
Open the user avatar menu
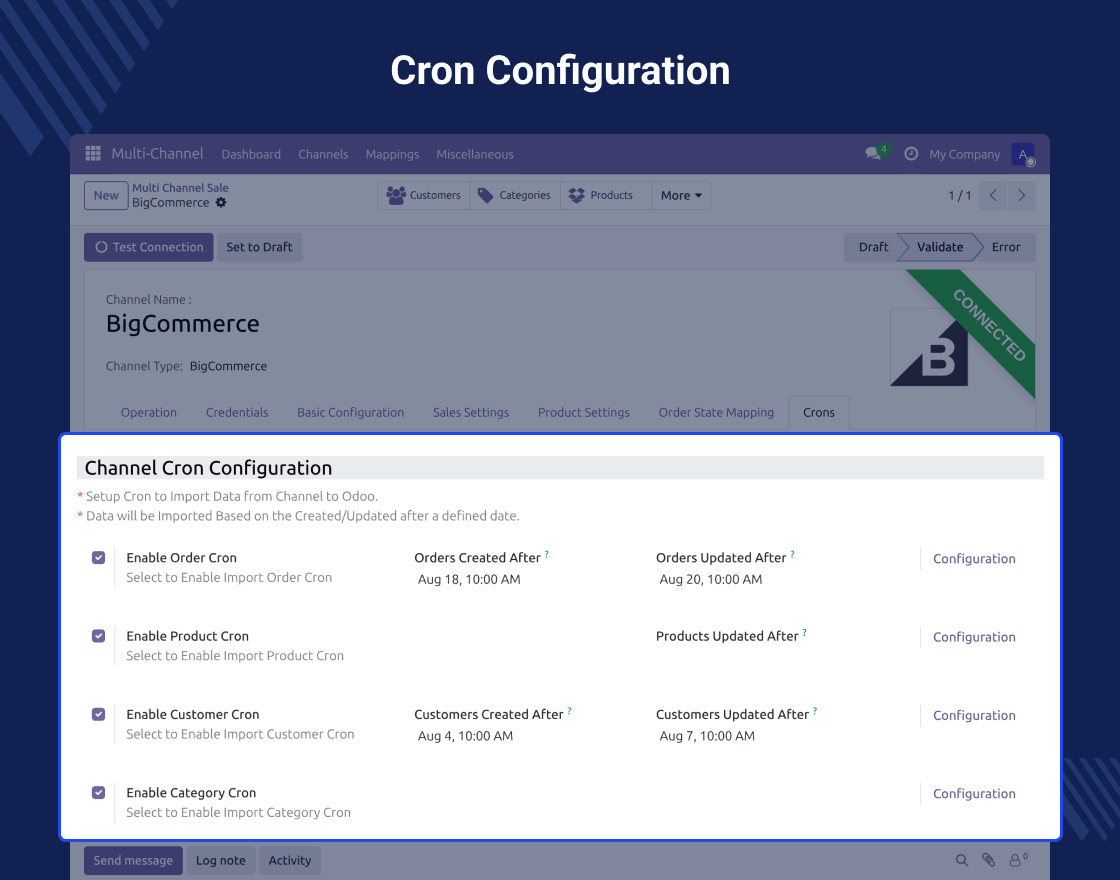[1023, 154]
